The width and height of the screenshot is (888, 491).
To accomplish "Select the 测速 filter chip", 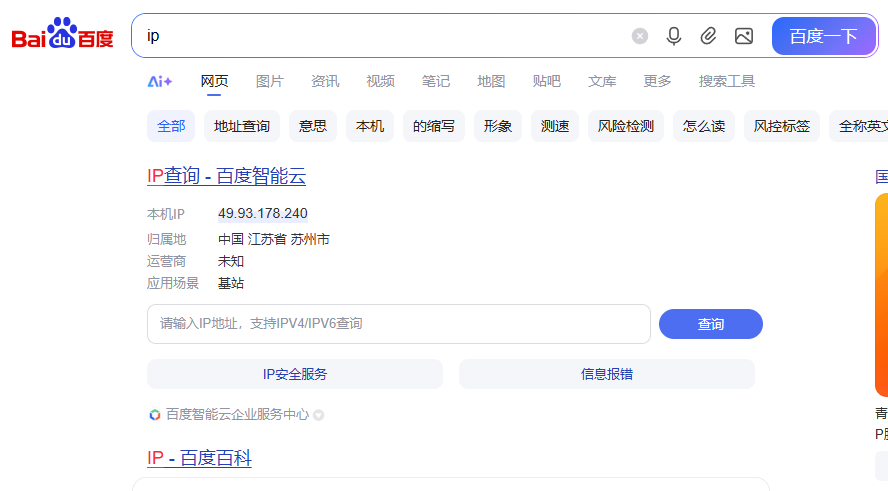I will [x=555, y=126].
